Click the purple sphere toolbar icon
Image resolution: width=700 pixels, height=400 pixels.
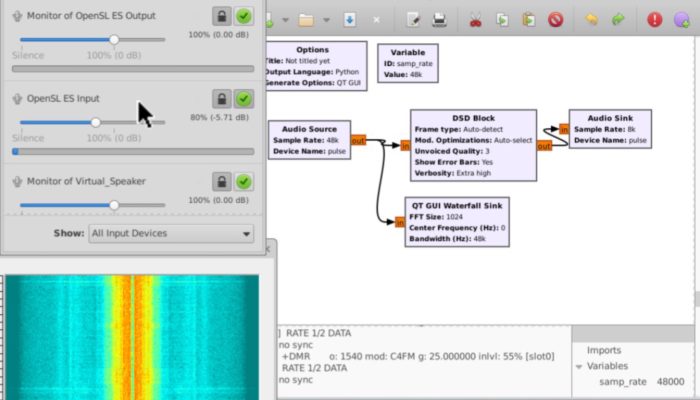682,20
